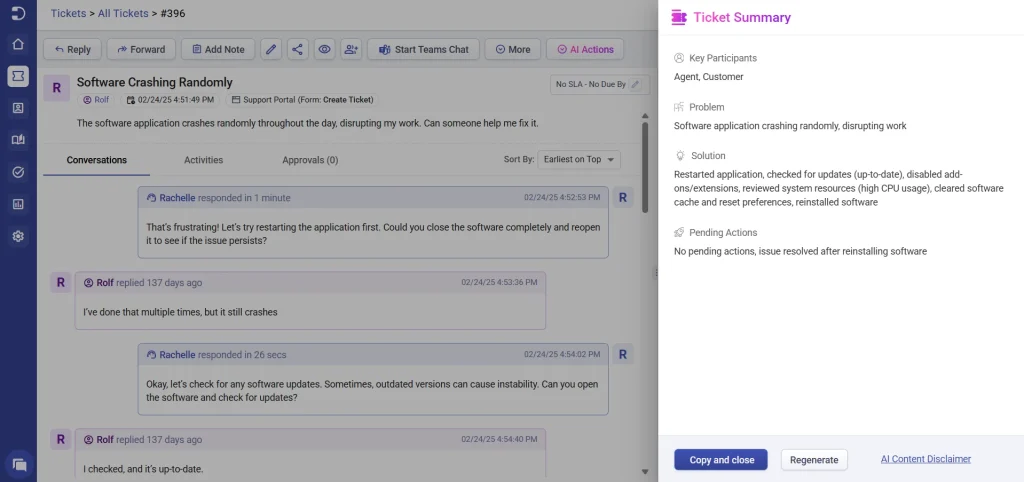Open the AI Actions menu
The image size is (1024, 482).
(x=585, y=50)
